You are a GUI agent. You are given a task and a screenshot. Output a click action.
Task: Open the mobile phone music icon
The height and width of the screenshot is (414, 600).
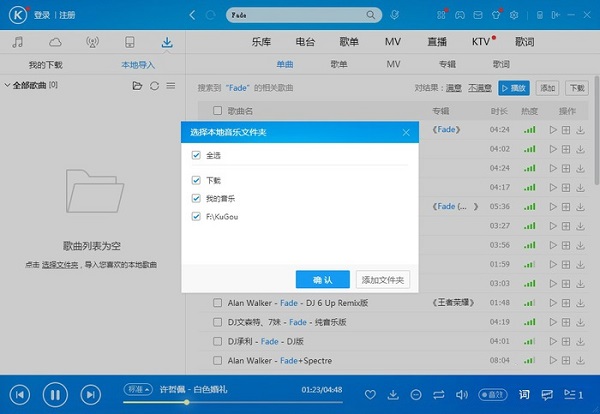(130, 42)
